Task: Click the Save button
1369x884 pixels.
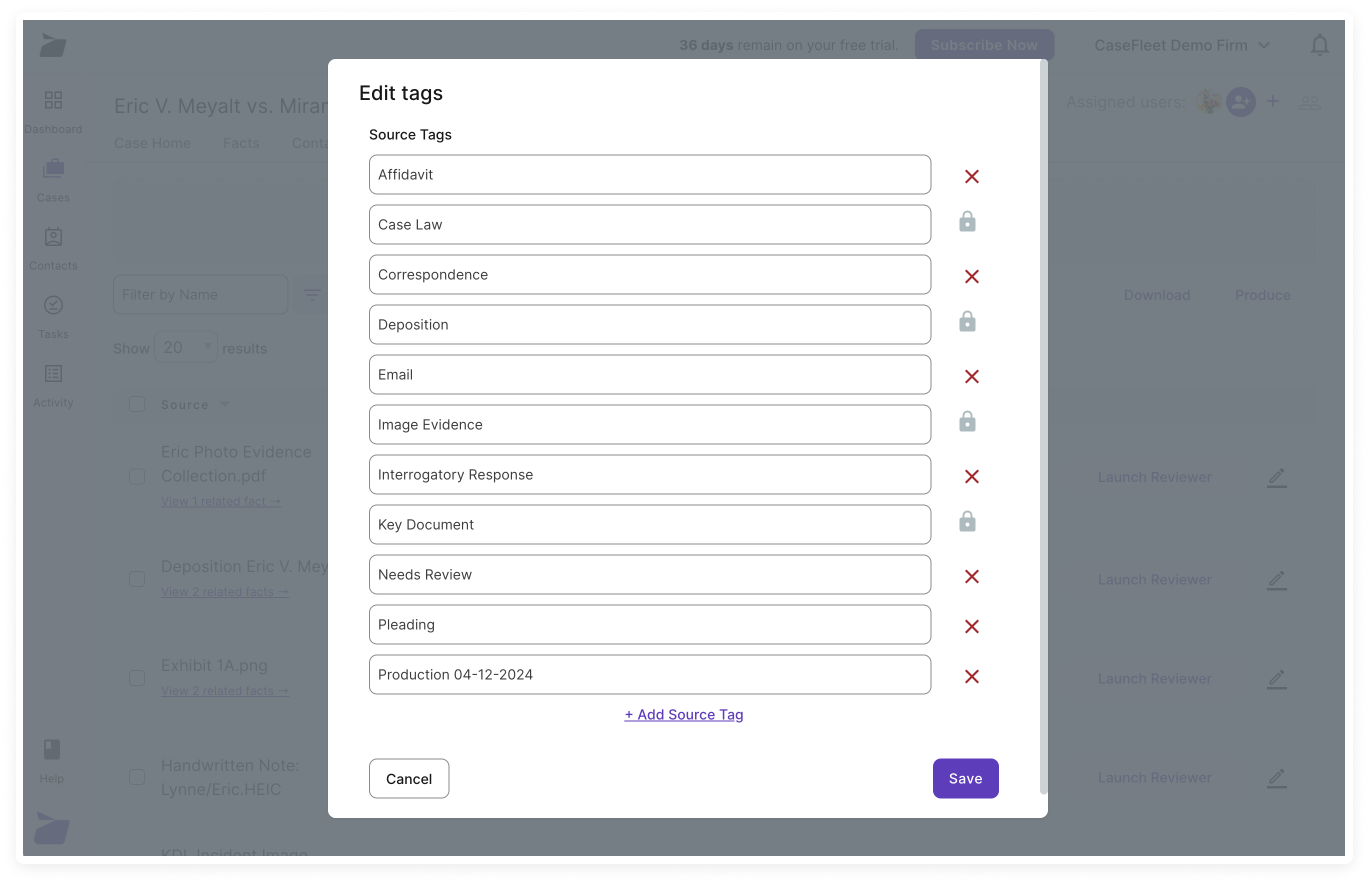Action: (x=965, y=778)
